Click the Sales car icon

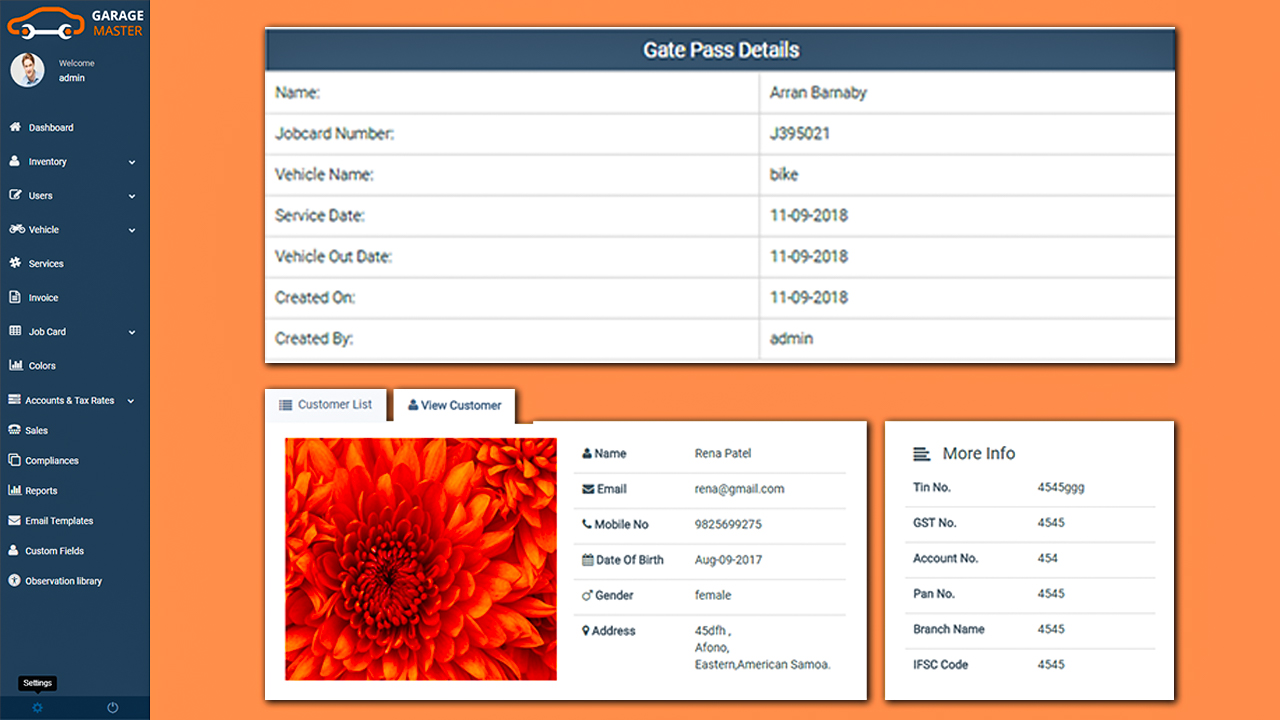pyautogui.click(x=15, y=430)
